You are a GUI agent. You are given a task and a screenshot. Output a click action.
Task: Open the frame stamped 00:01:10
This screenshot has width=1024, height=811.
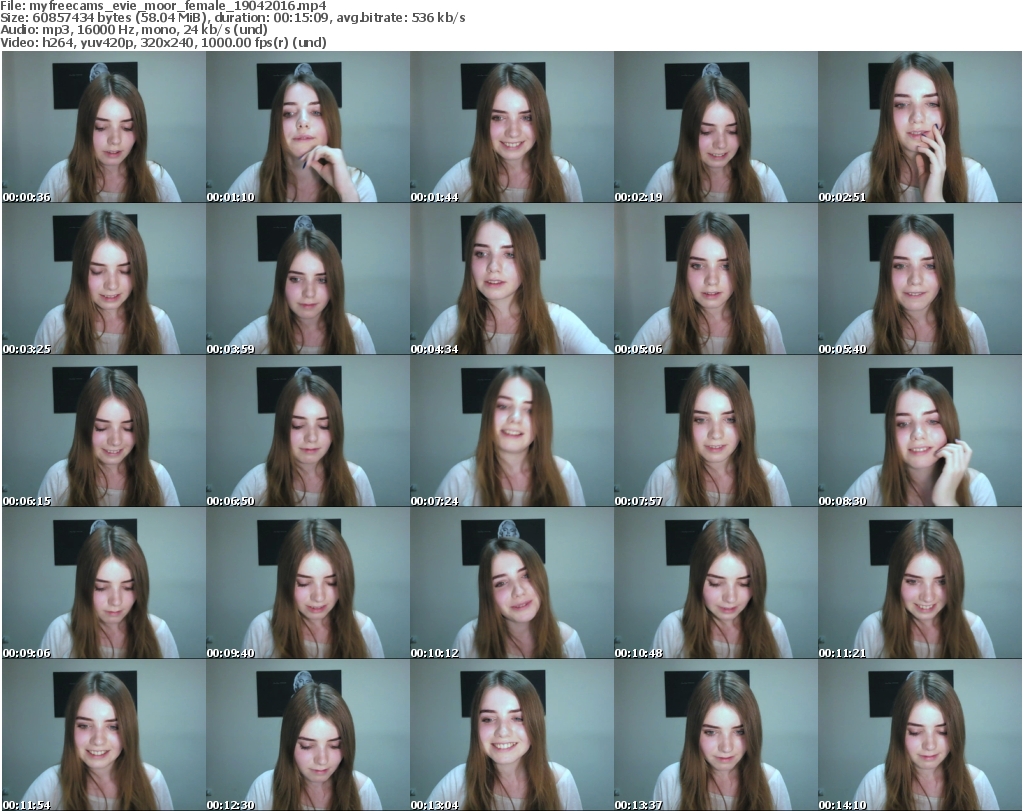308,127
